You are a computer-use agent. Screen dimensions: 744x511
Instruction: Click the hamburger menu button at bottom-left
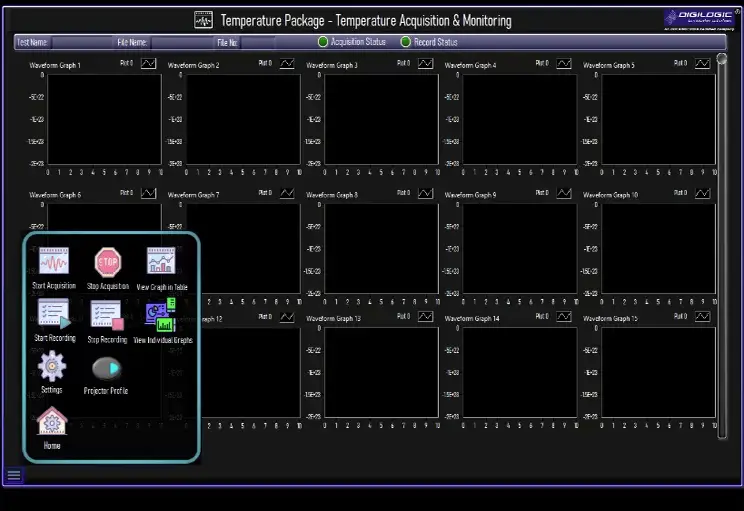13,476
